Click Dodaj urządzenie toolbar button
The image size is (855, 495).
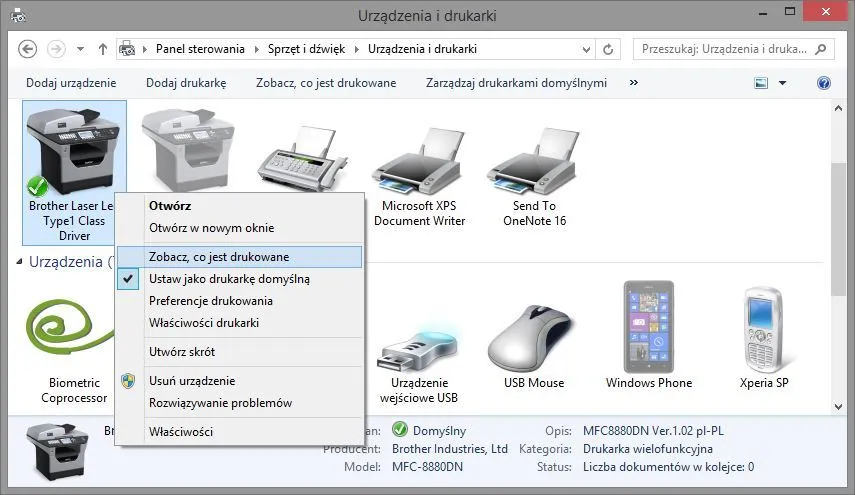(71, 83)
